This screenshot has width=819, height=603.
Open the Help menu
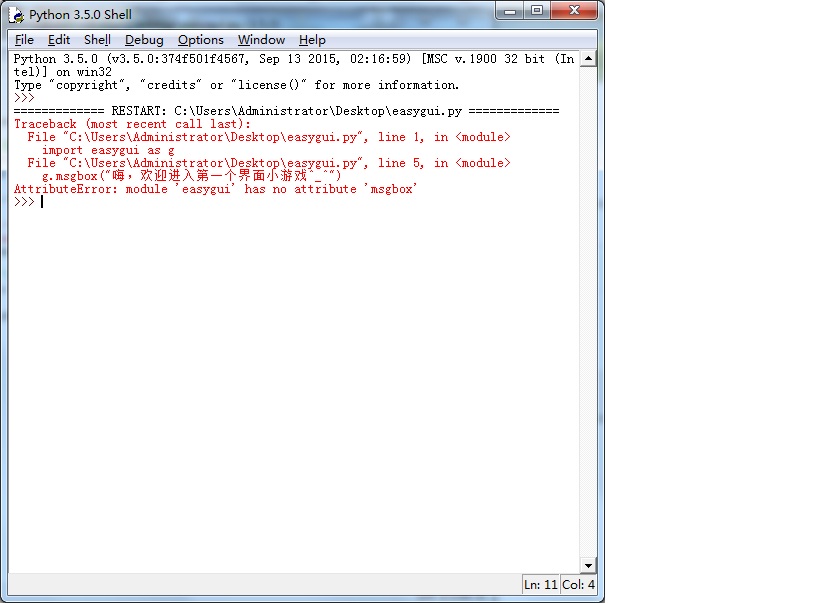[x=312, y=40]
